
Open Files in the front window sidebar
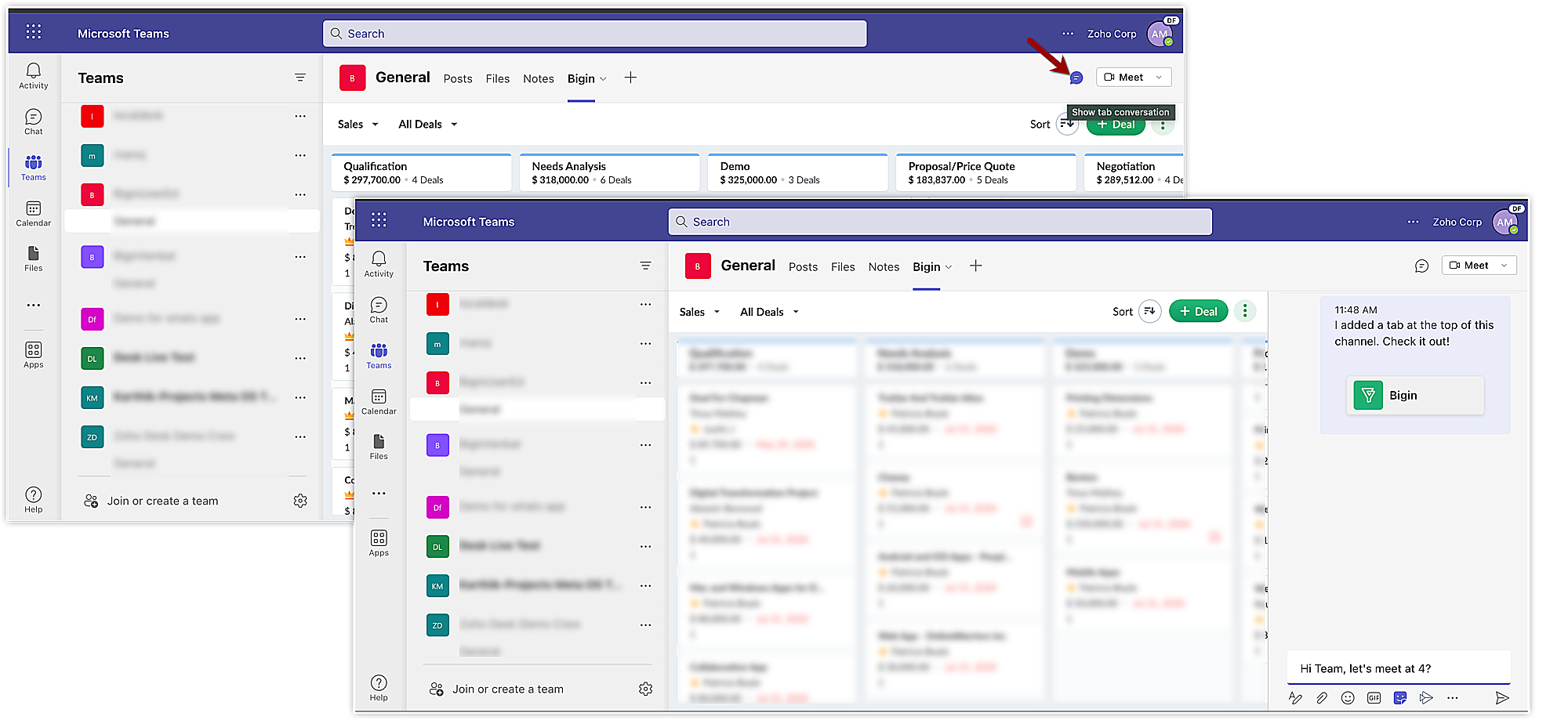(x=379, y=447)
